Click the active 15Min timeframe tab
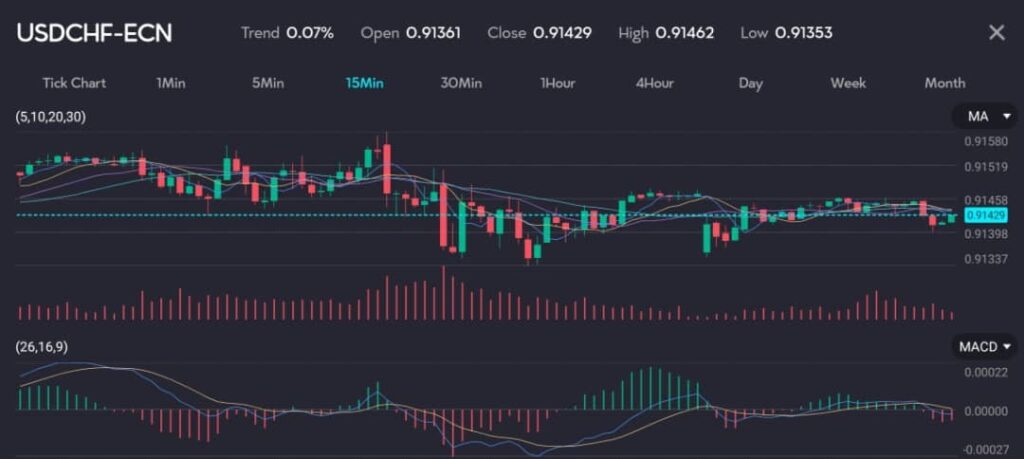The width and height of the screenshot is (1024, 459). coord(364,83)
